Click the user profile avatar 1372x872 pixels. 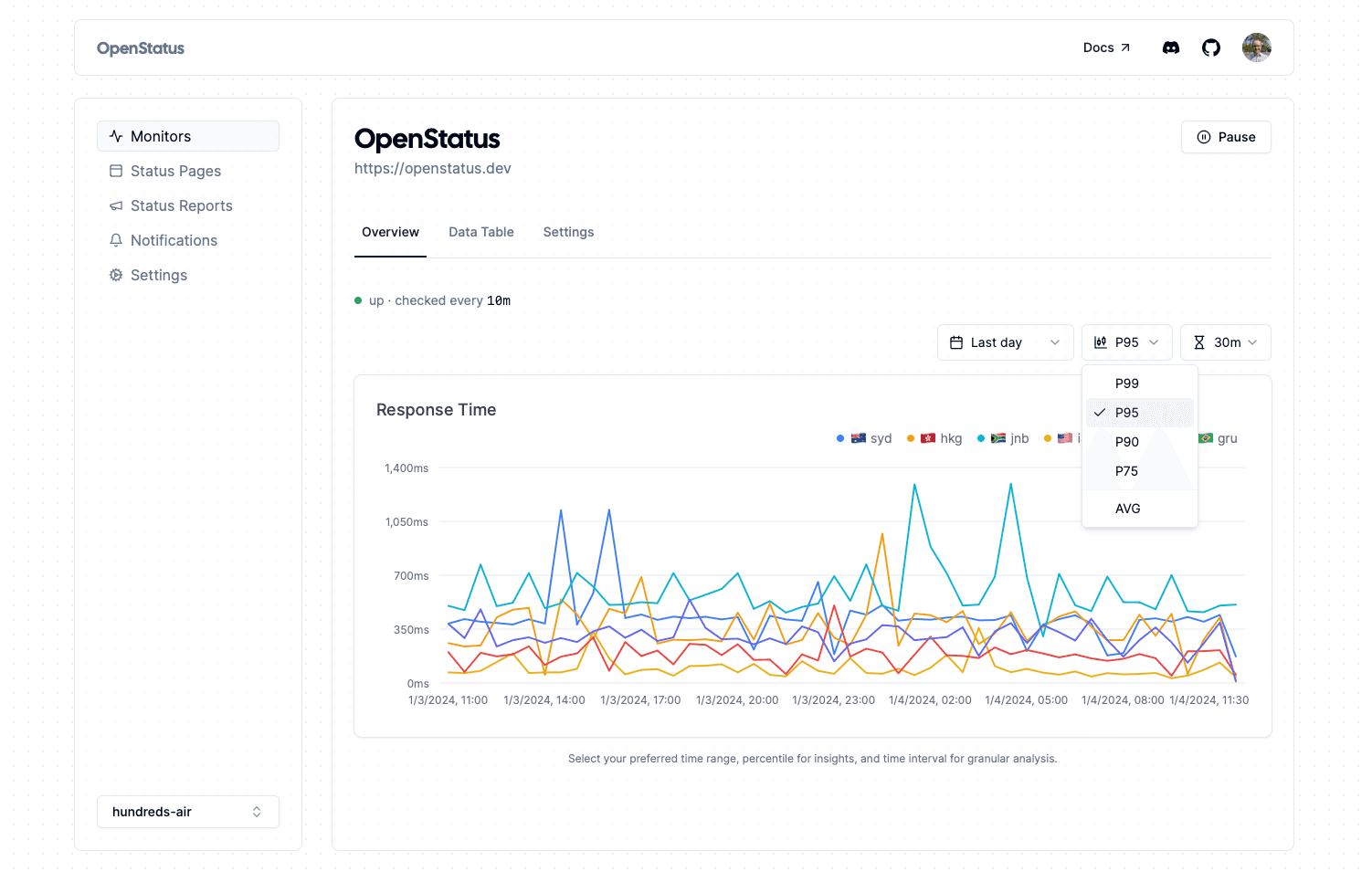(1256, 47)
